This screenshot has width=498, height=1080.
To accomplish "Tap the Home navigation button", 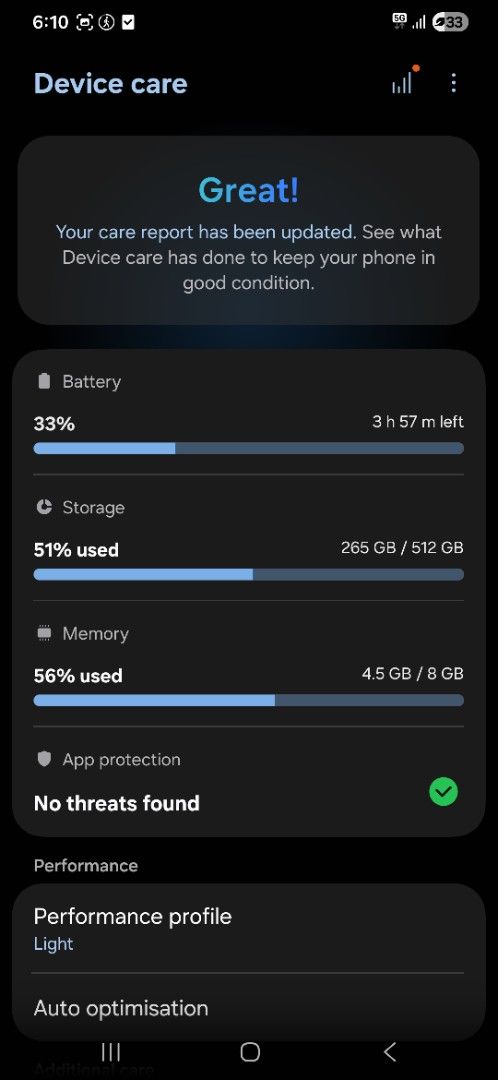I will [x=249, y=1052].
